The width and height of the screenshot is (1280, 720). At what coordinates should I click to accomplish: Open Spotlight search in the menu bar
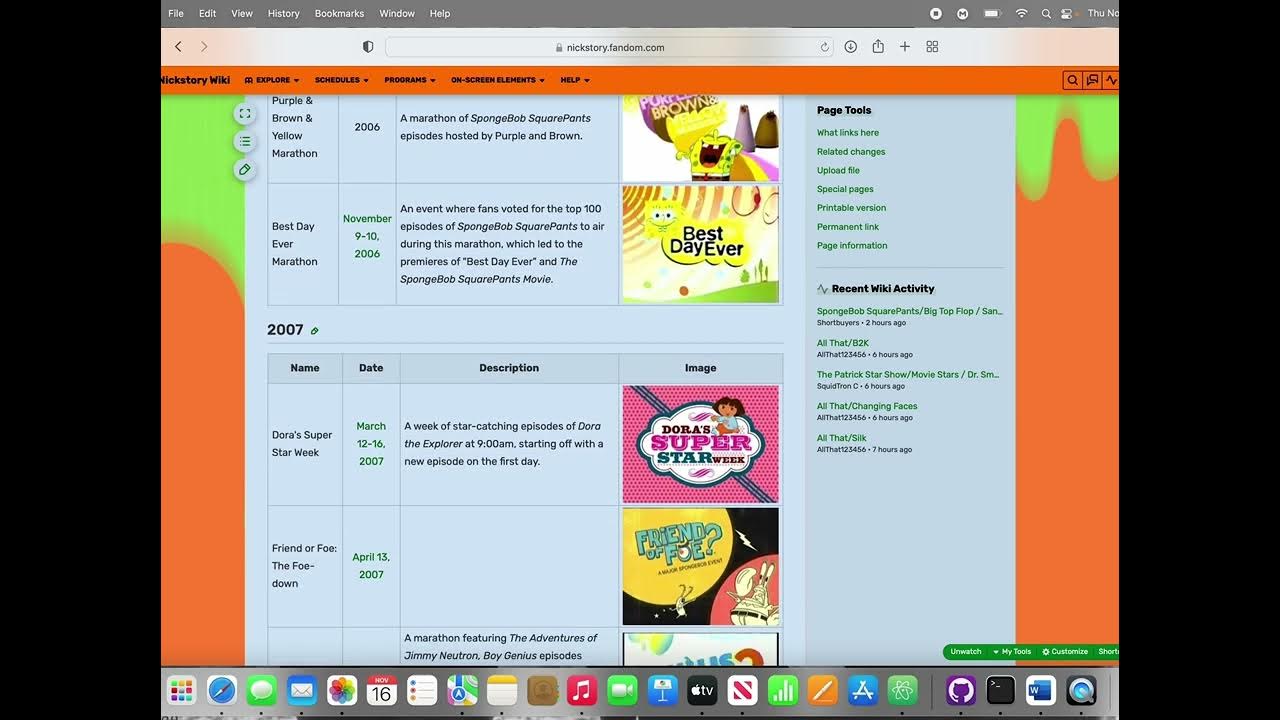tap(1046, 13)
